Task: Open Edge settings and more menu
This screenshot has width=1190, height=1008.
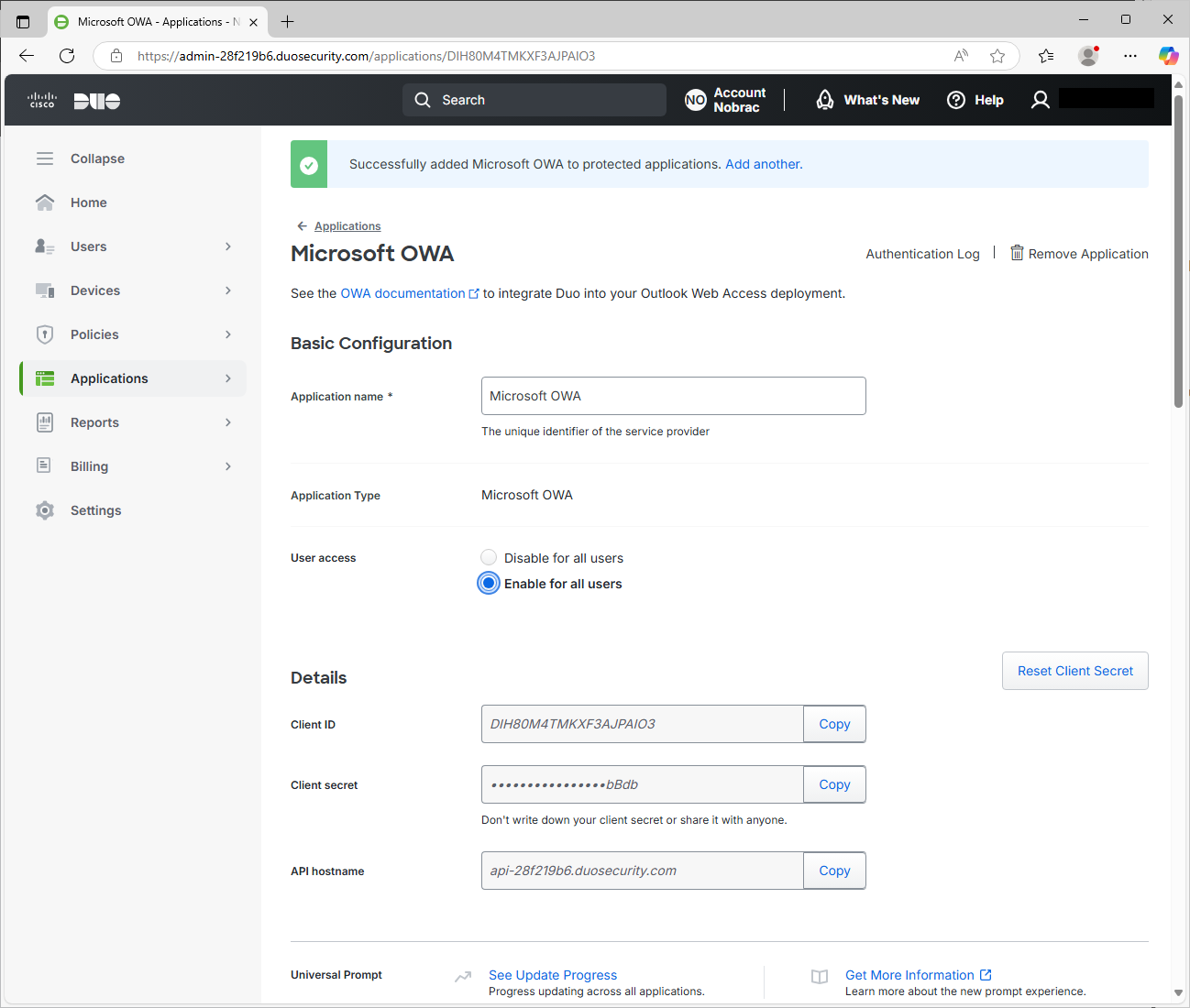Action: (1130, 56)
